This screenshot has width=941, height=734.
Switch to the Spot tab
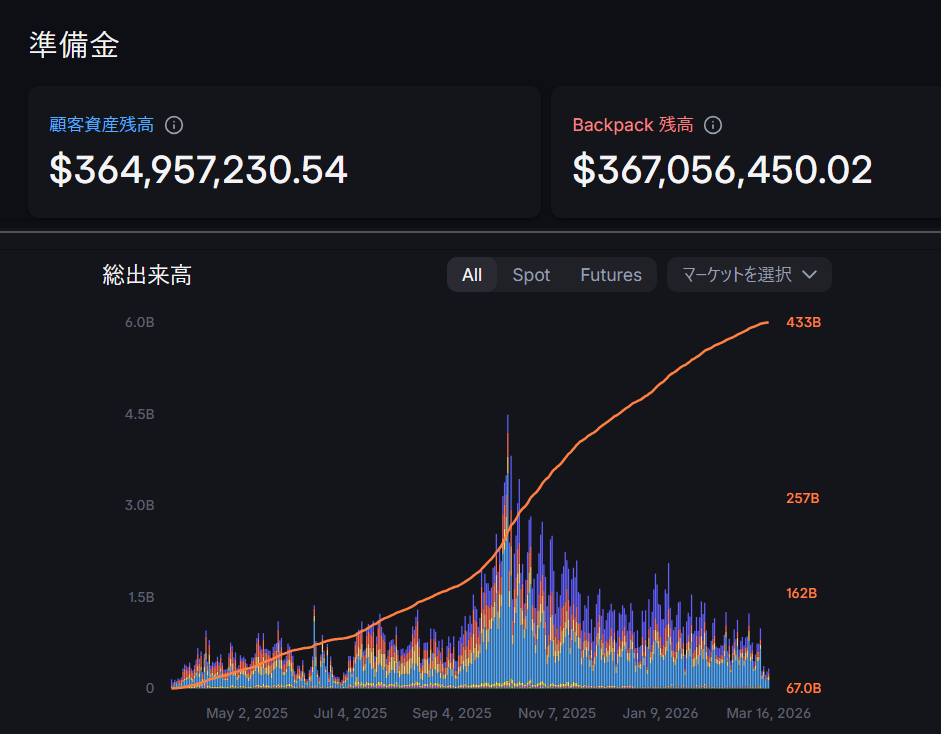(x=531, y=275)
